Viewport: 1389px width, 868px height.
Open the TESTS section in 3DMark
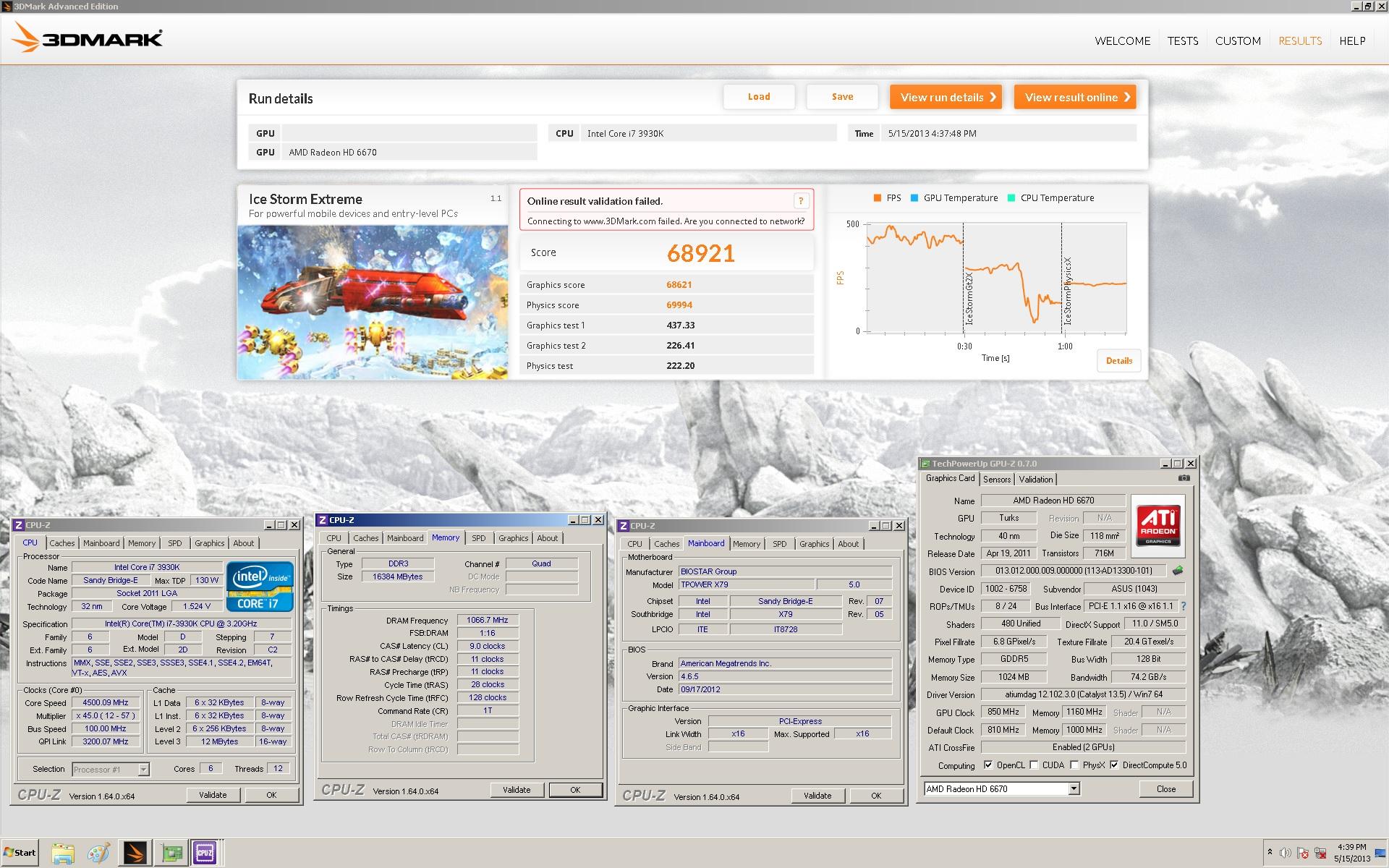point(1183,41)
